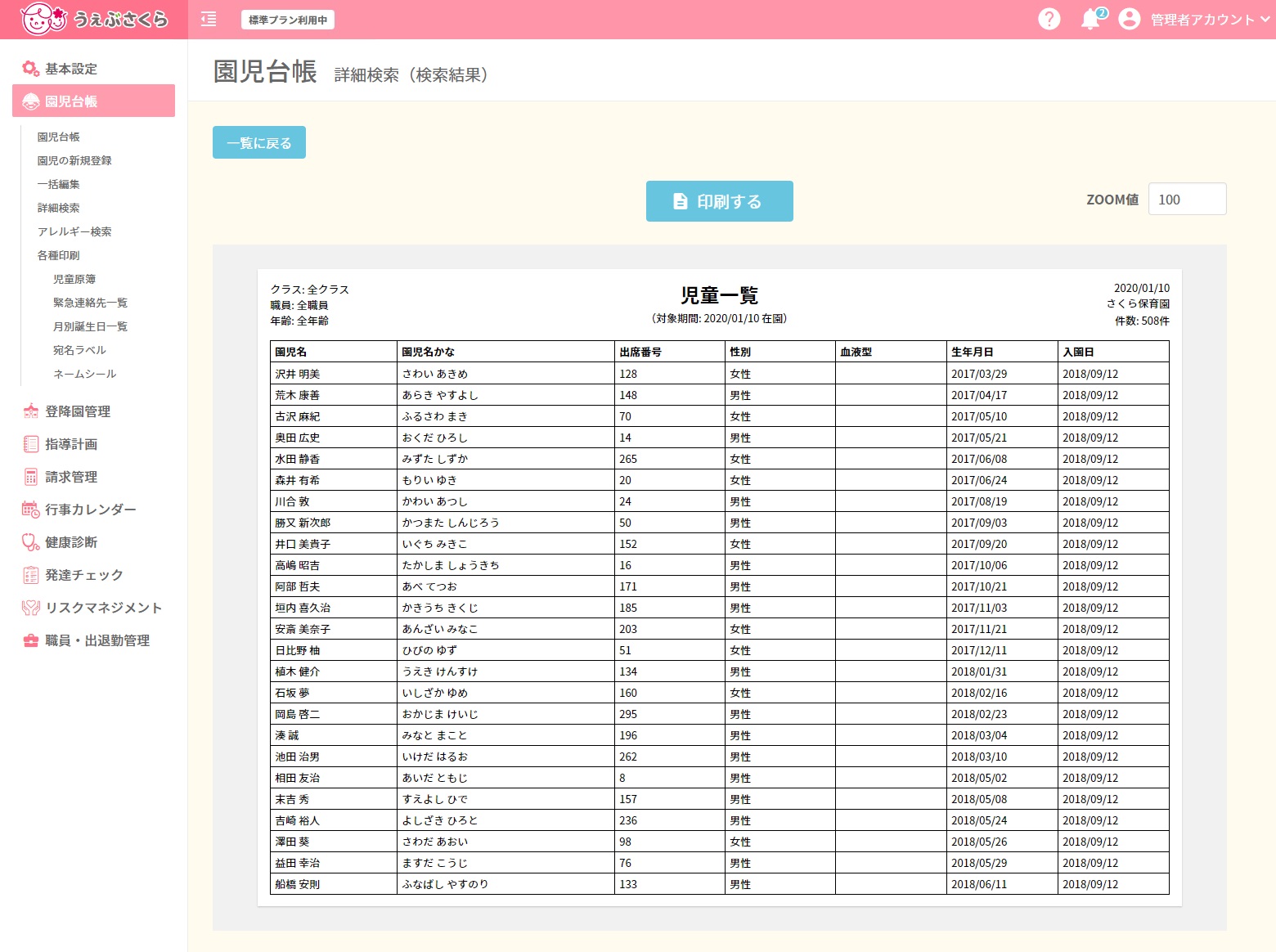Select the 日比野 柚 name cell
Screen dimensions: 1276x952
click(334, 650)
